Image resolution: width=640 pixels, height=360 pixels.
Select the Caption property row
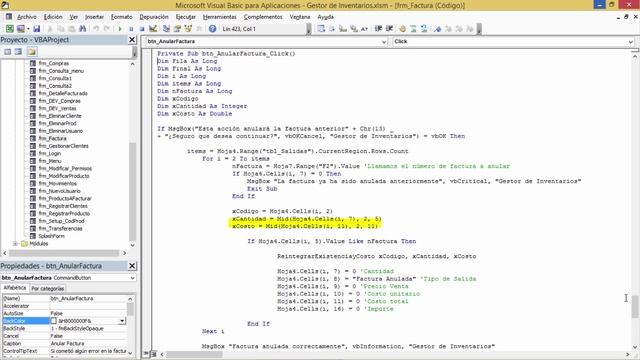64,343
